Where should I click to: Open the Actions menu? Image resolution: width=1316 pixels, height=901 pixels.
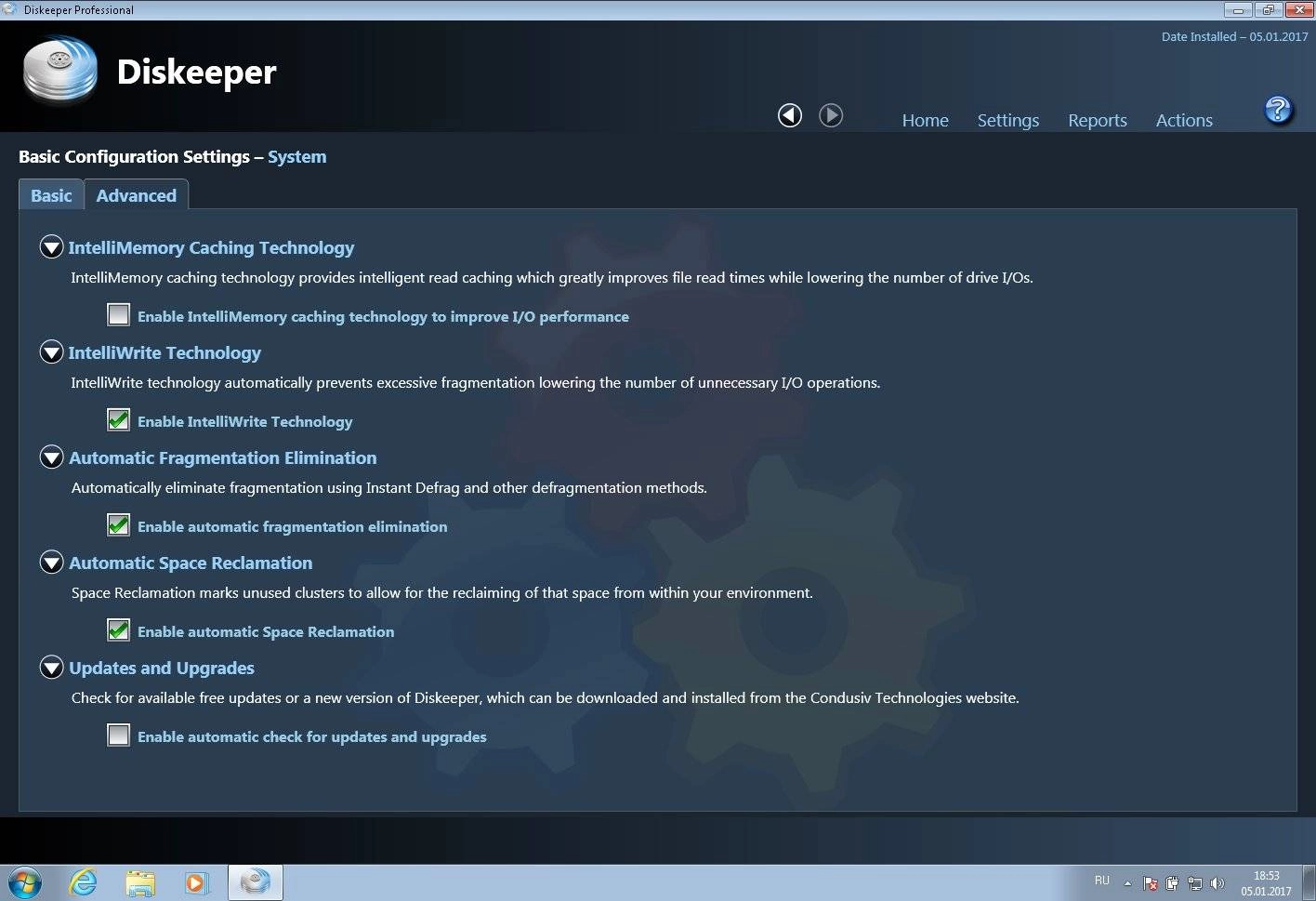(x=1184, y=120)
